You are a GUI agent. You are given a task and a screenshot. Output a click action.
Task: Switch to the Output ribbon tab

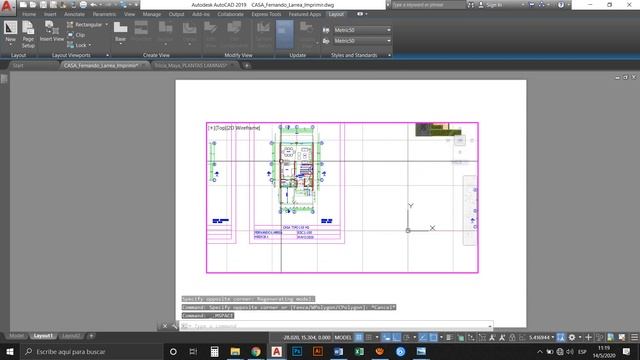[176, 14]
